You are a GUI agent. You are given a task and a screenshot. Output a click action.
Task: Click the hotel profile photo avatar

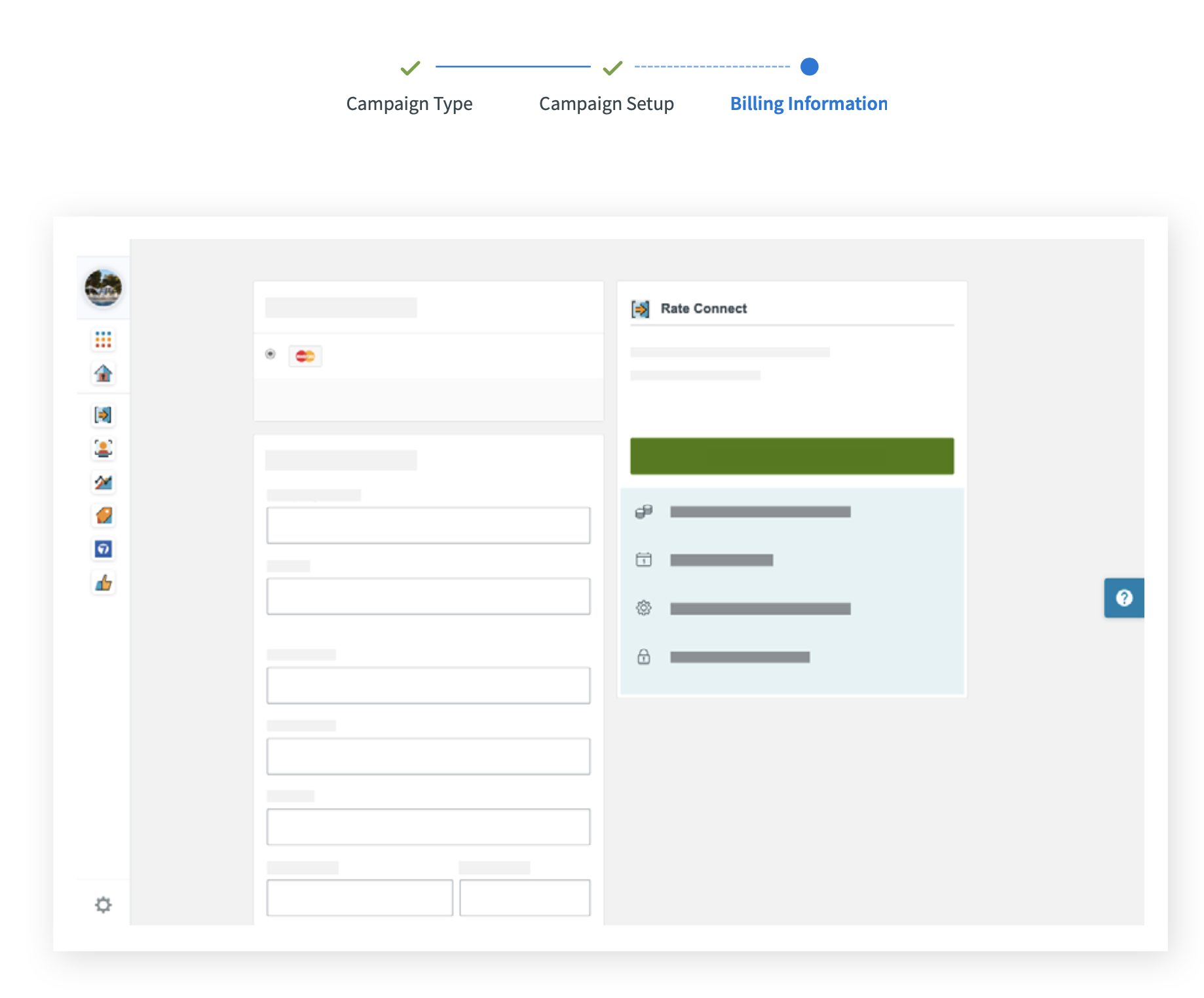coord(103,287)
